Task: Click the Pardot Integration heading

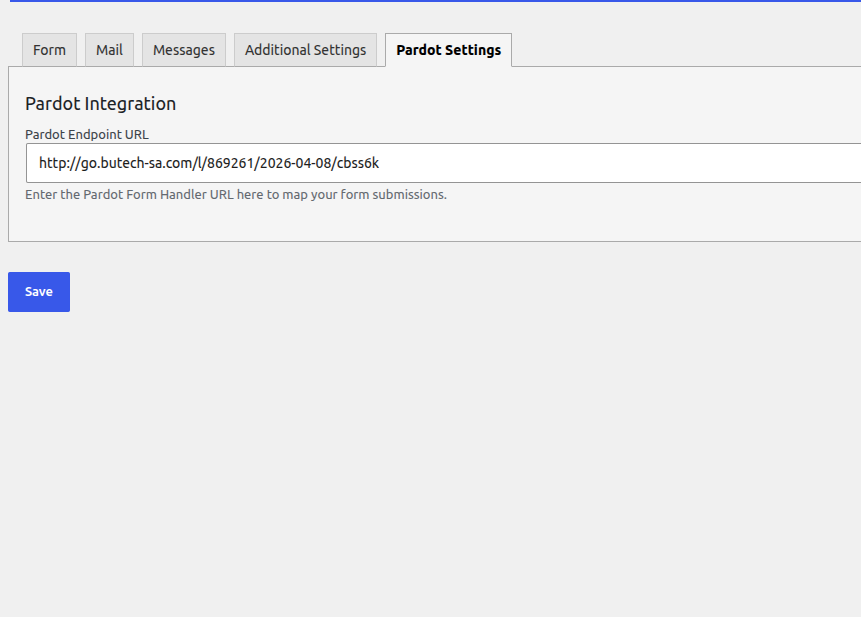Action: pyautogui.click(x=100, y=104)
